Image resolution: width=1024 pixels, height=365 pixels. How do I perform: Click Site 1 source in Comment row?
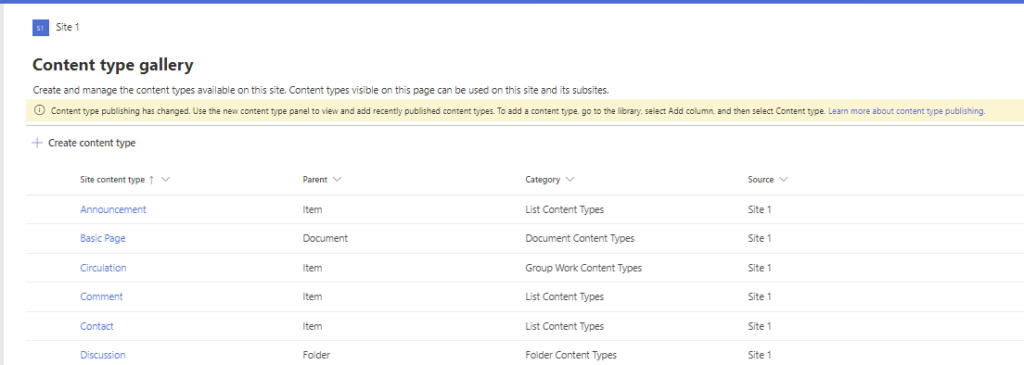click(x=760, y=296)
